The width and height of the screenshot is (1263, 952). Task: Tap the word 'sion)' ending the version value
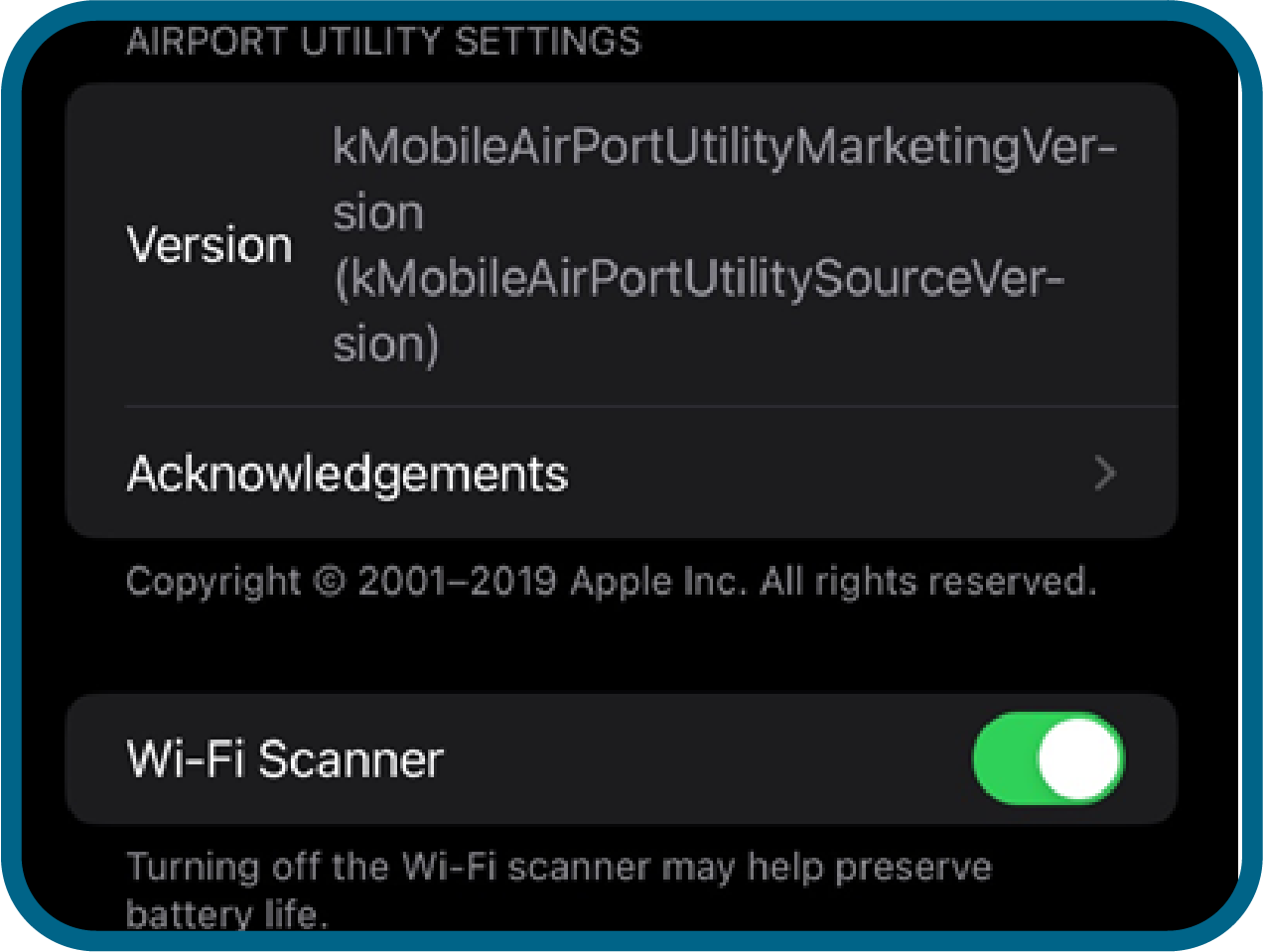tap(385, 344)
